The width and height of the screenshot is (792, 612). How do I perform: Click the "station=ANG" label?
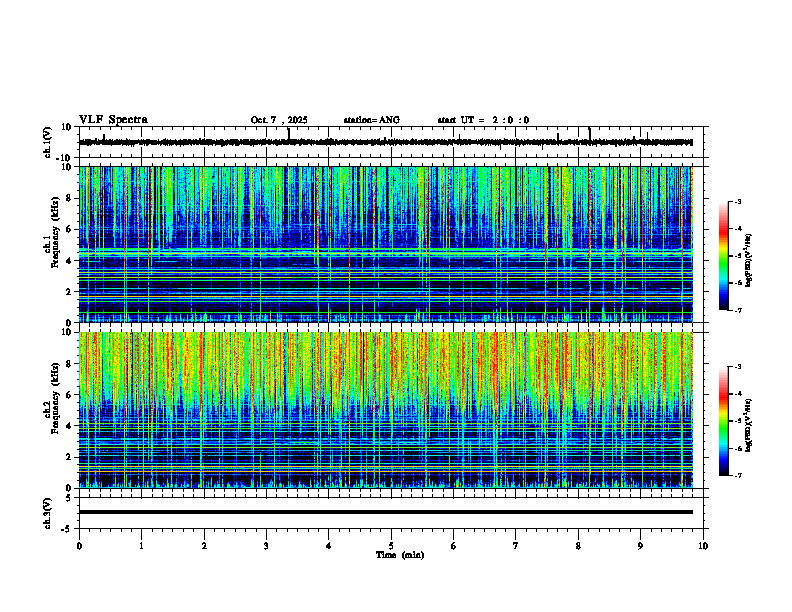372,120
